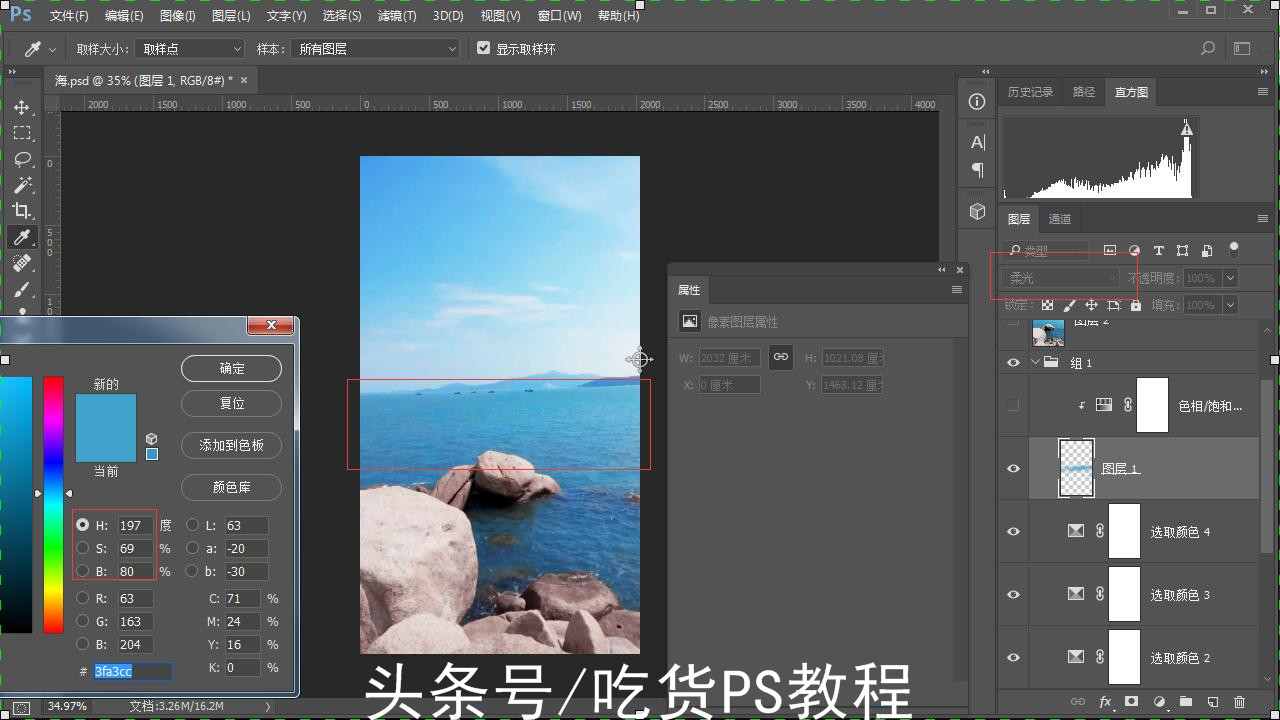Select the Move tool
The height and width of the screenshot is (720, 1280).
[x=22, y=108]
